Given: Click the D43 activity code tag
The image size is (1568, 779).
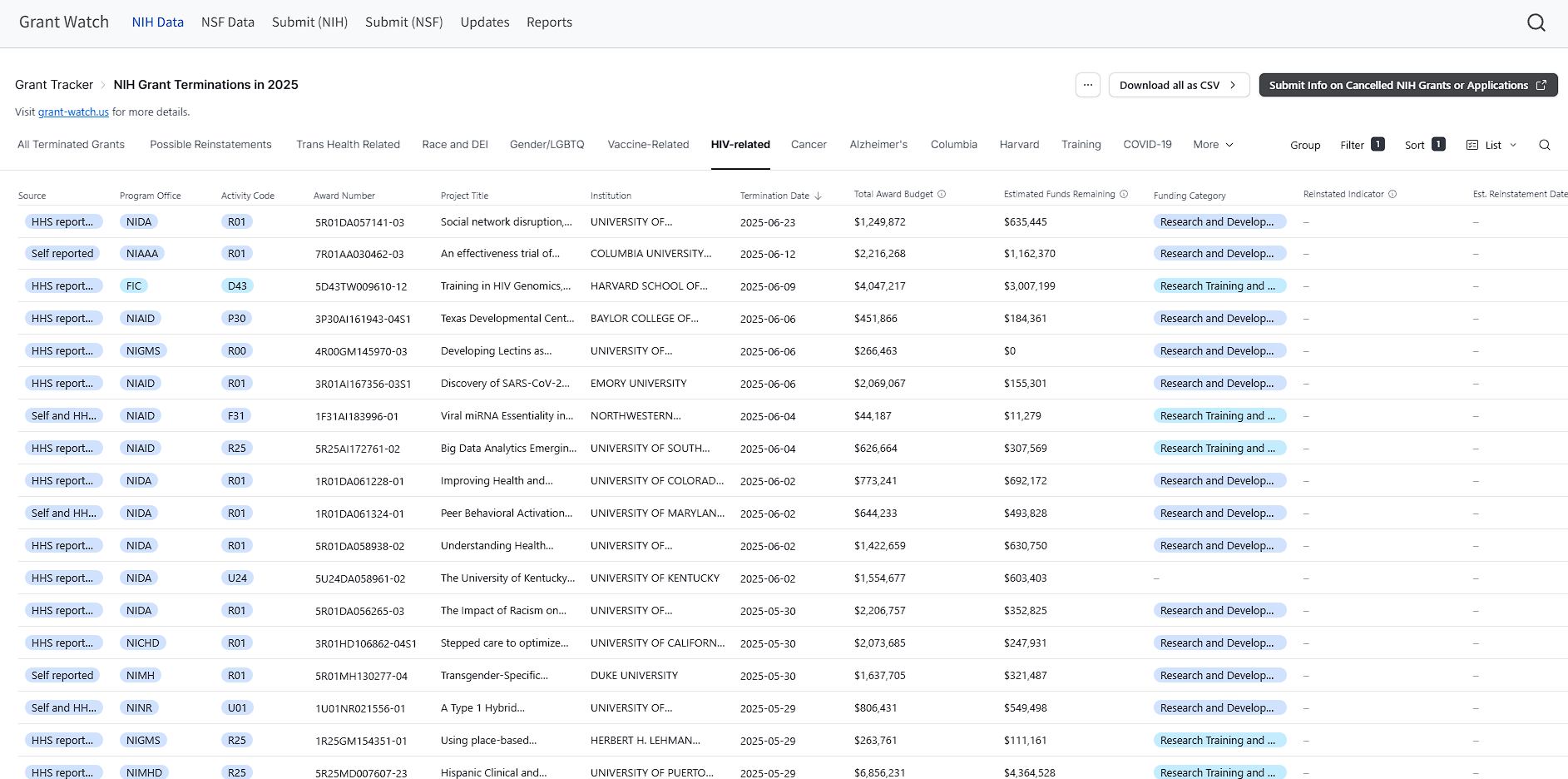Looking at the screenshot, I should (x=237, y=285).
